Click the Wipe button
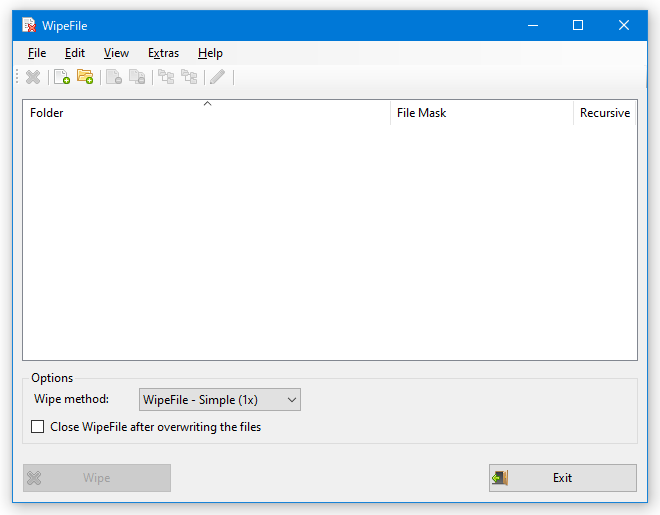This screenshot has width=660, height=515. 97,478
